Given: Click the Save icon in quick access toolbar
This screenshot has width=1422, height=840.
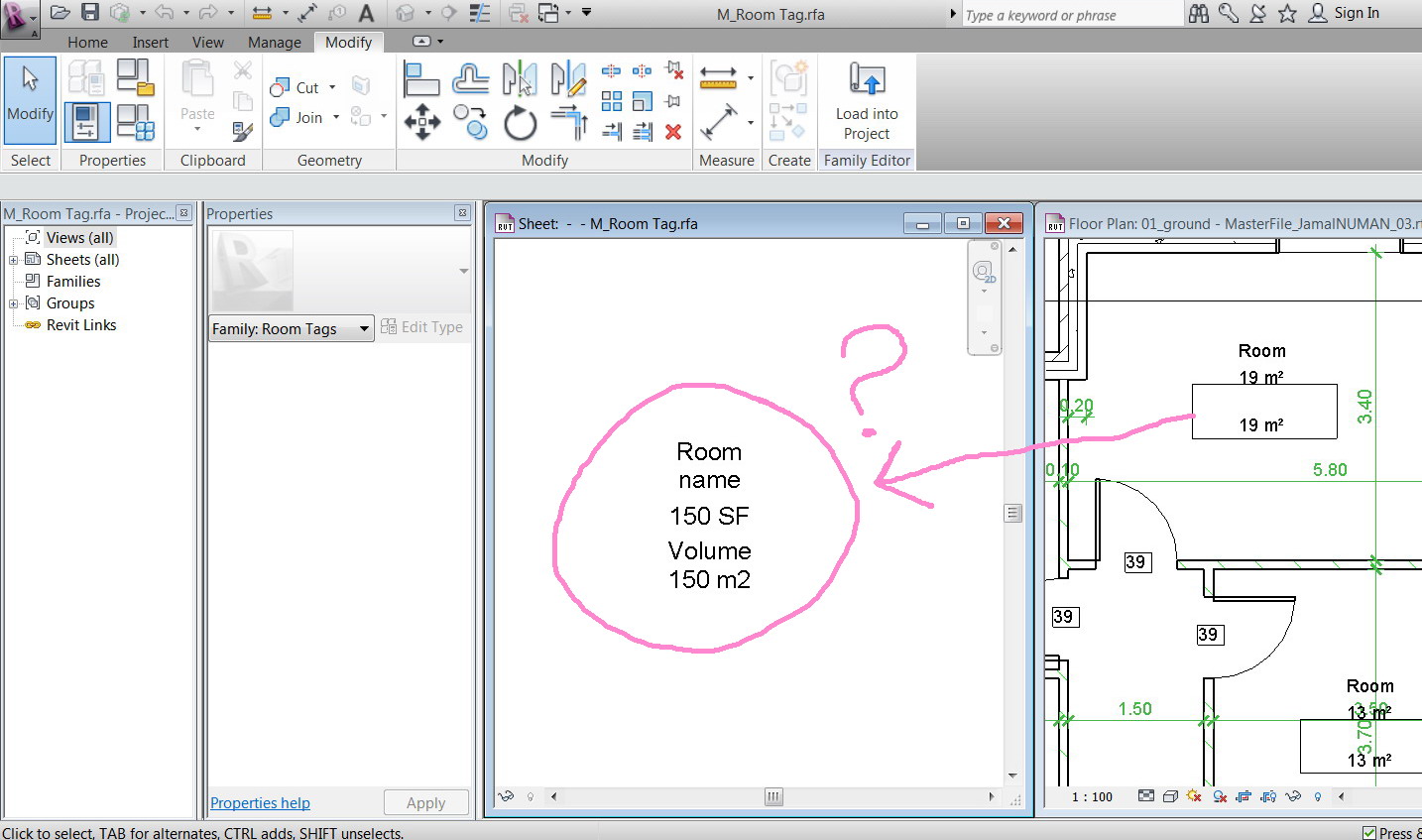Looking at the screenshot, I should (x=89, y=13).
